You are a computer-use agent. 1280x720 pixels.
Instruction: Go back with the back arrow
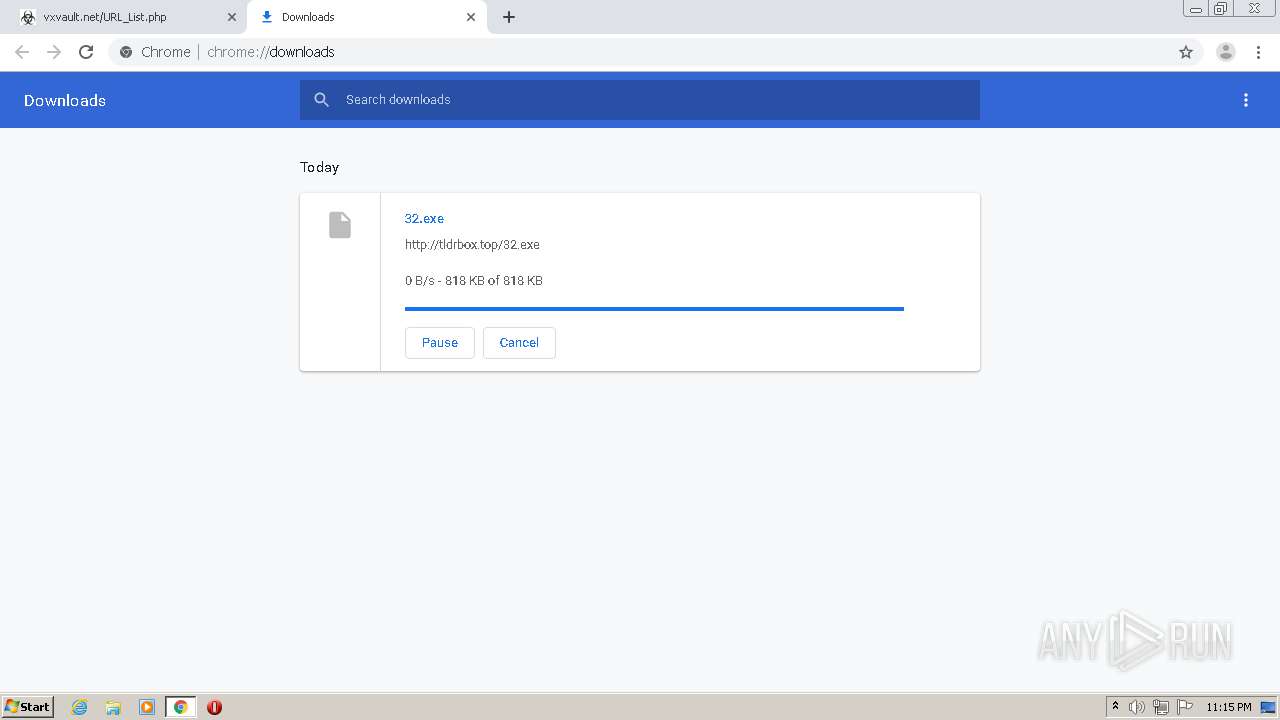pyautogui.click(x=22, y=52)
